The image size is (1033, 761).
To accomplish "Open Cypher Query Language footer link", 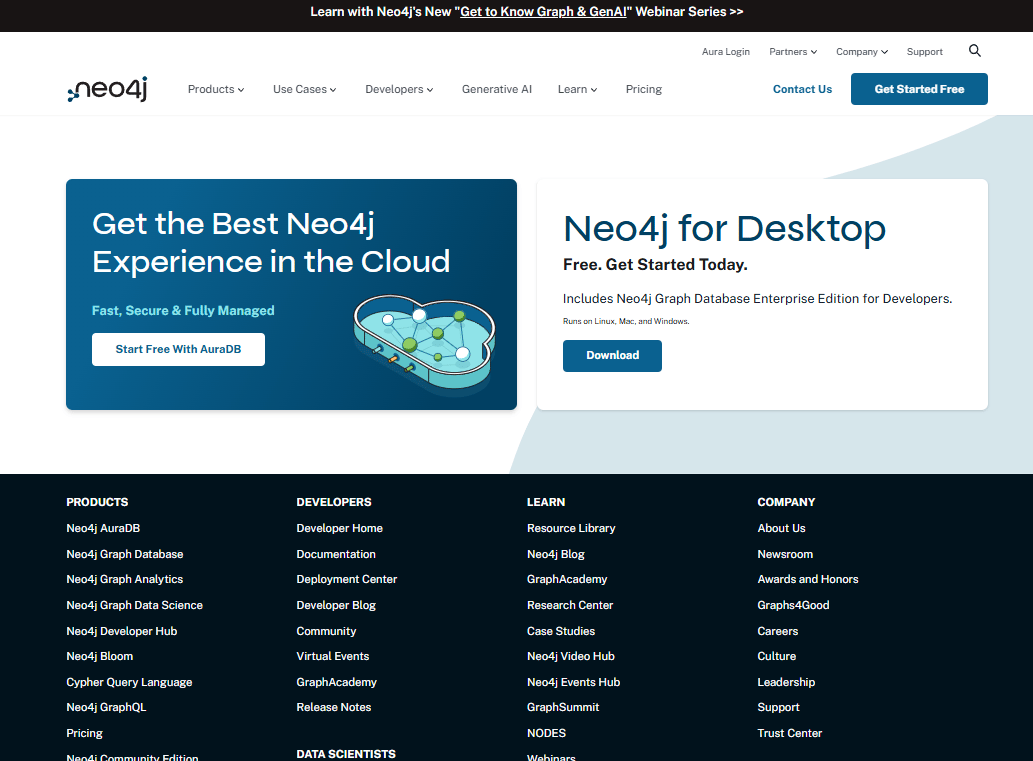I will click(x=129, y=682).
